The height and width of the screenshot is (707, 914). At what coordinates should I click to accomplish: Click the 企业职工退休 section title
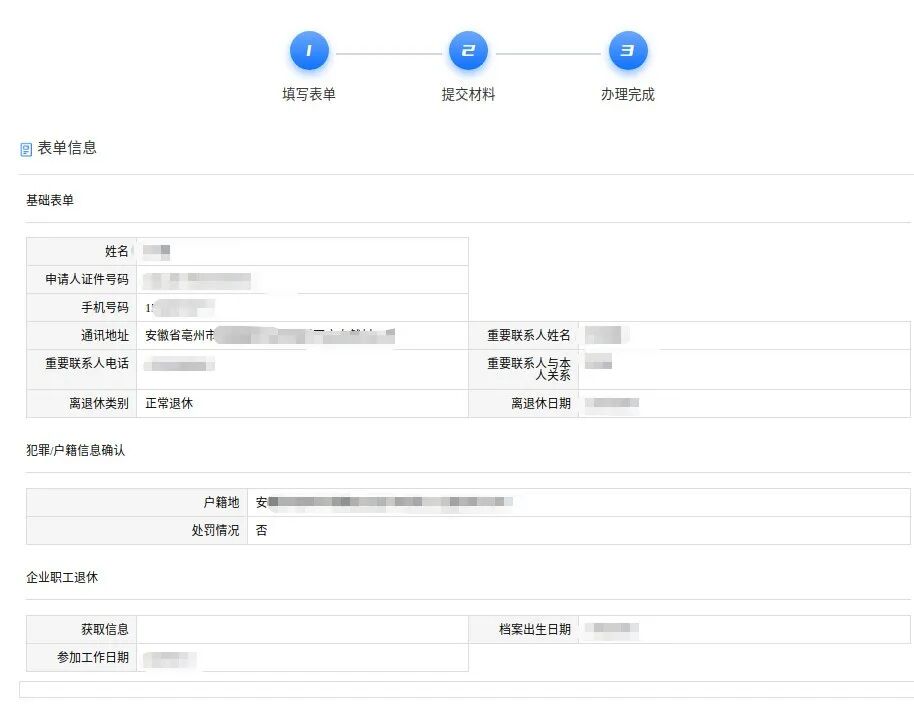(x=62, y=578)
